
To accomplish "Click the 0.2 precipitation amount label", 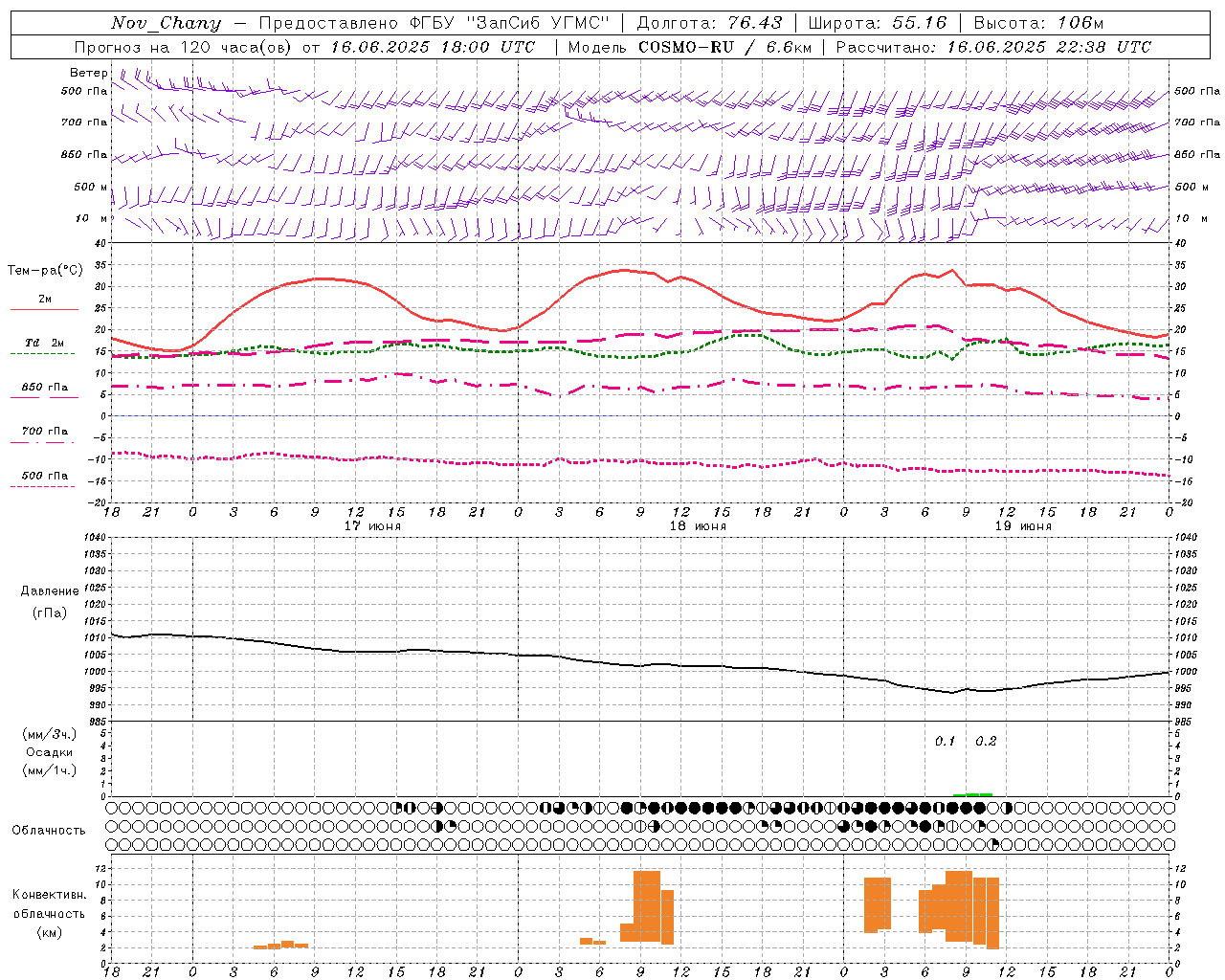I will pyautogui.click(x=986, y=741).
